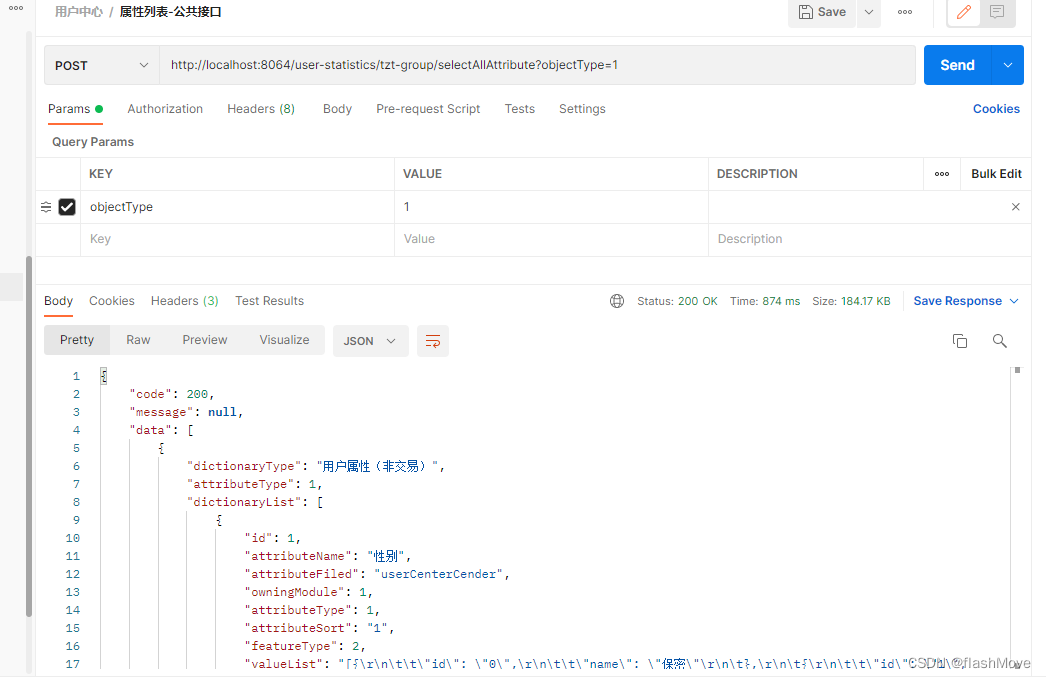Click the "owningModule": 1 line

coord(308,593)
